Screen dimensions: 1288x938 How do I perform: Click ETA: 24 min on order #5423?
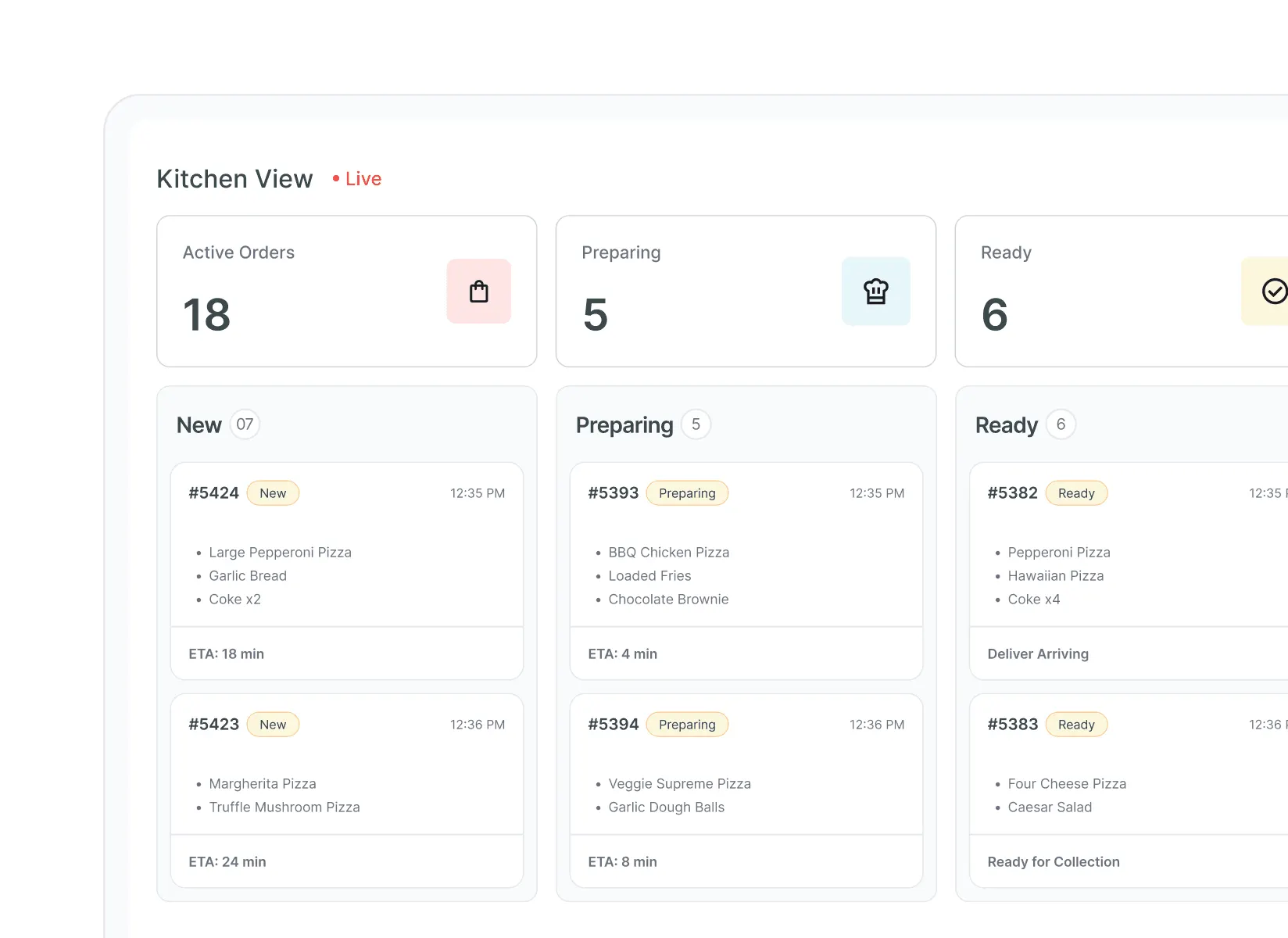pyautogui.click(x=227, y=862)
